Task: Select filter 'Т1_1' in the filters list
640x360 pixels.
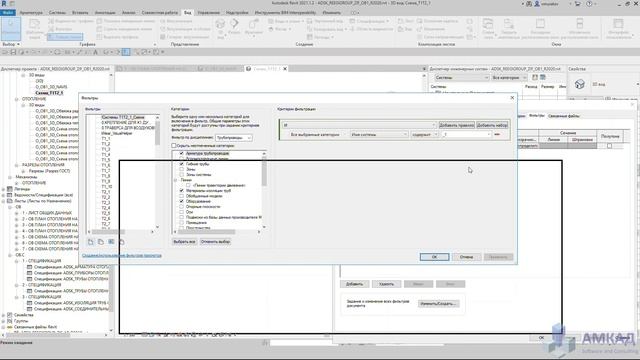Action: click(x=106, y=139)
